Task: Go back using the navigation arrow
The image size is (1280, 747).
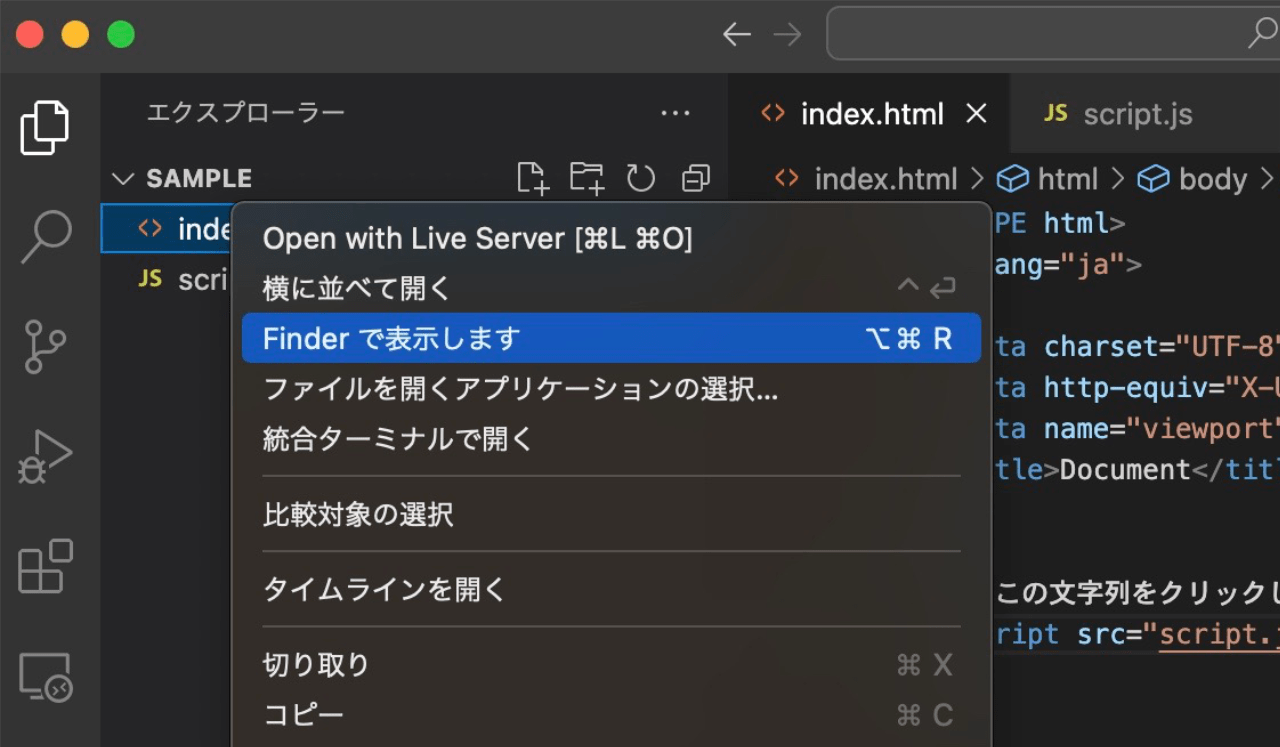Action: tap(736, 35)
